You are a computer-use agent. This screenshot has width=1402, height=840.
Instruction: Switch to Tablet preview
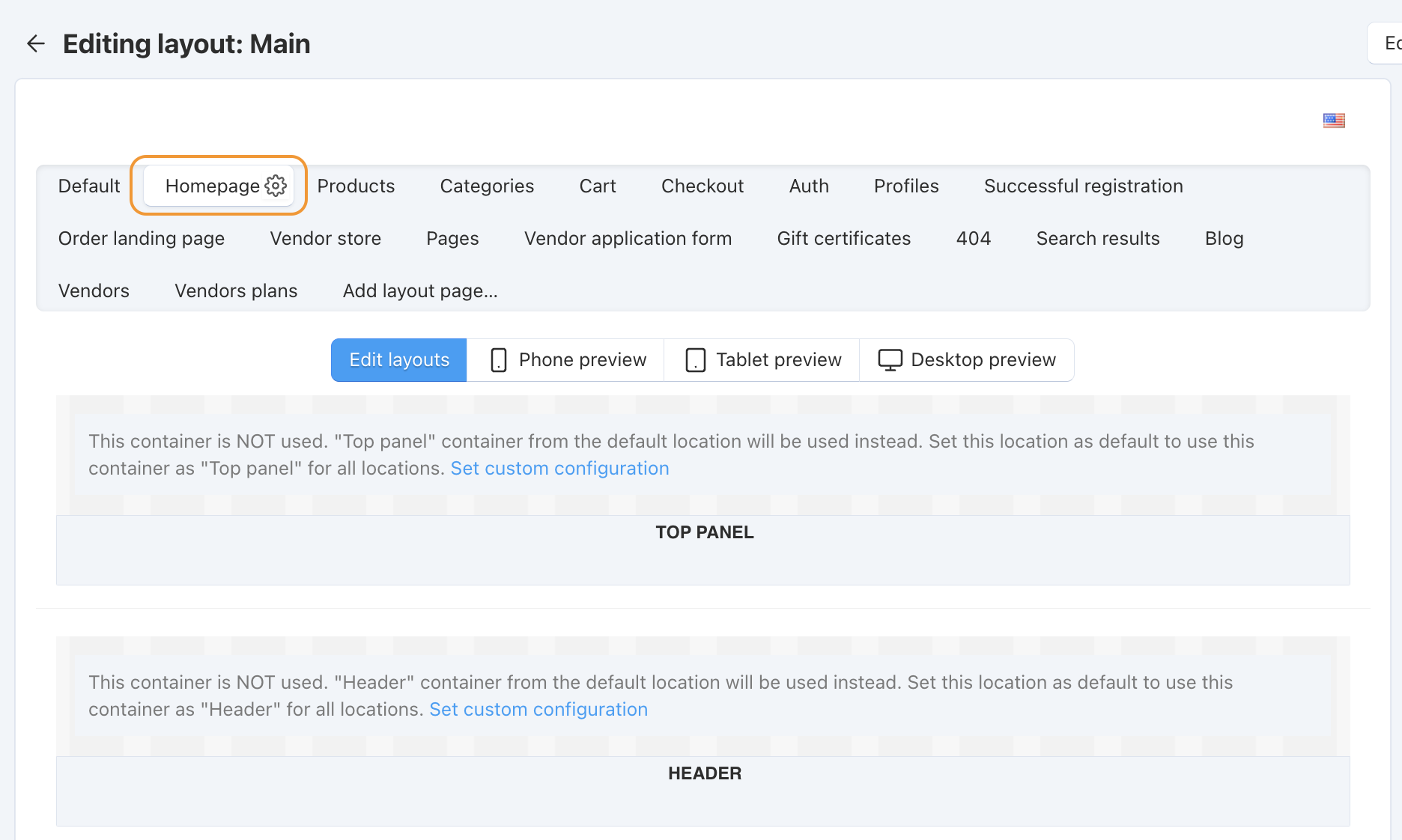click(762, 360)
